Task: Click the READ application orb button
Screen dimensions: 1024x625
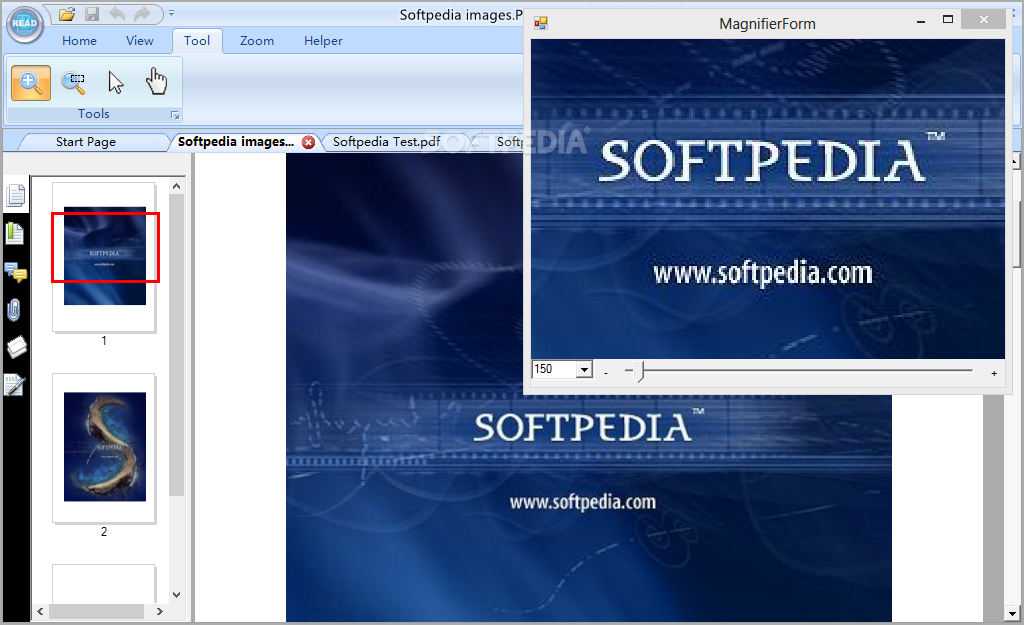Action: click(25, 24)
